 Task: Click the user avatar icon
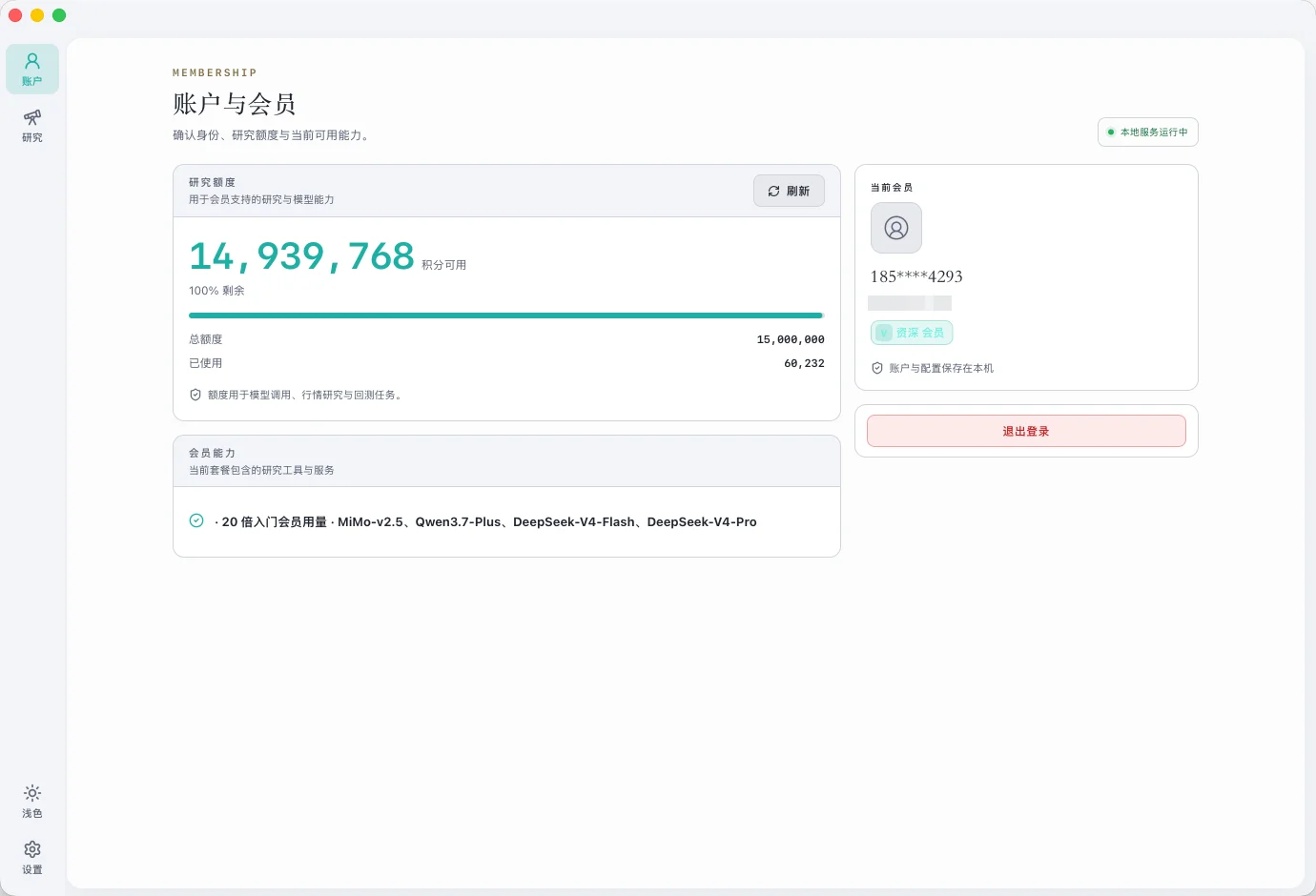[x=896, y=228]
